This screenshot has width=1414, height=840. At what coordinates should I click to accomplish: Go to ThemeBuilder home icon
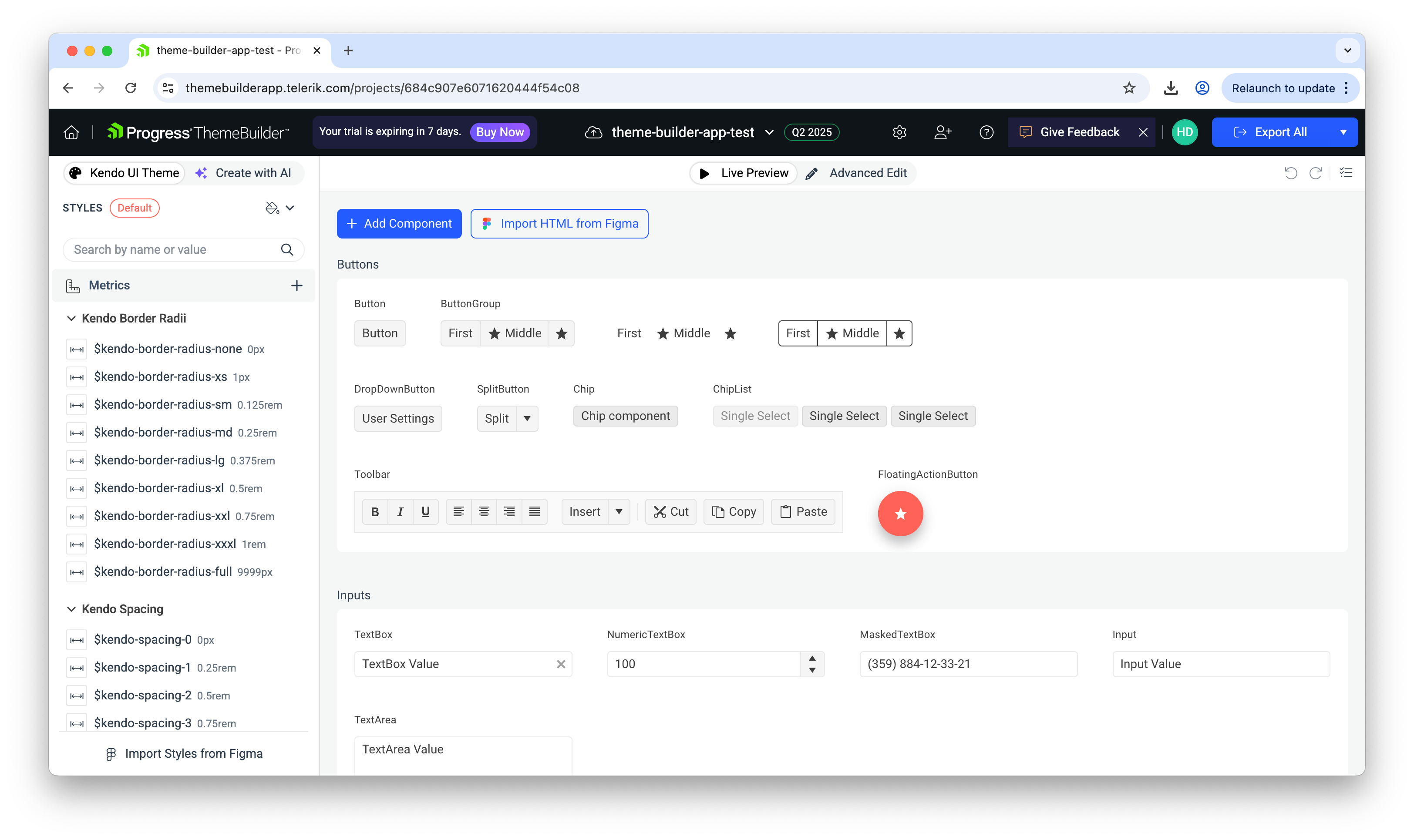pos(71,132)
